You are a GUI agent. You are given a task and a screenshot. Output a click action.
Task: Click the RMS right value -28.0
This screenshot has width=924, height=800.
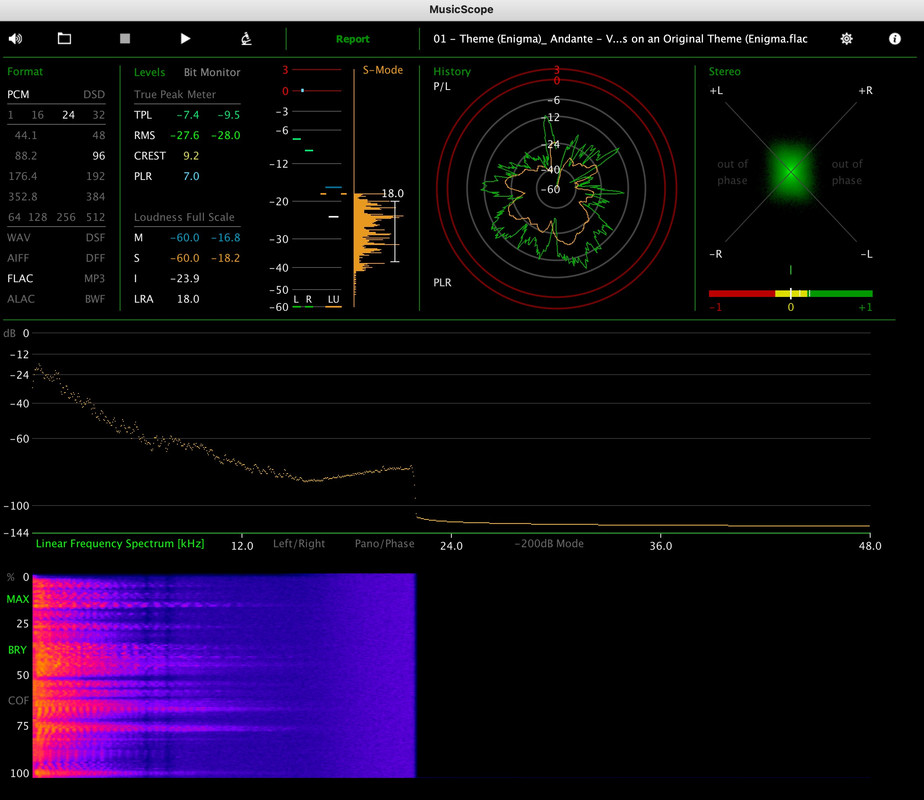pyautogui.click(x=226, y=135)
